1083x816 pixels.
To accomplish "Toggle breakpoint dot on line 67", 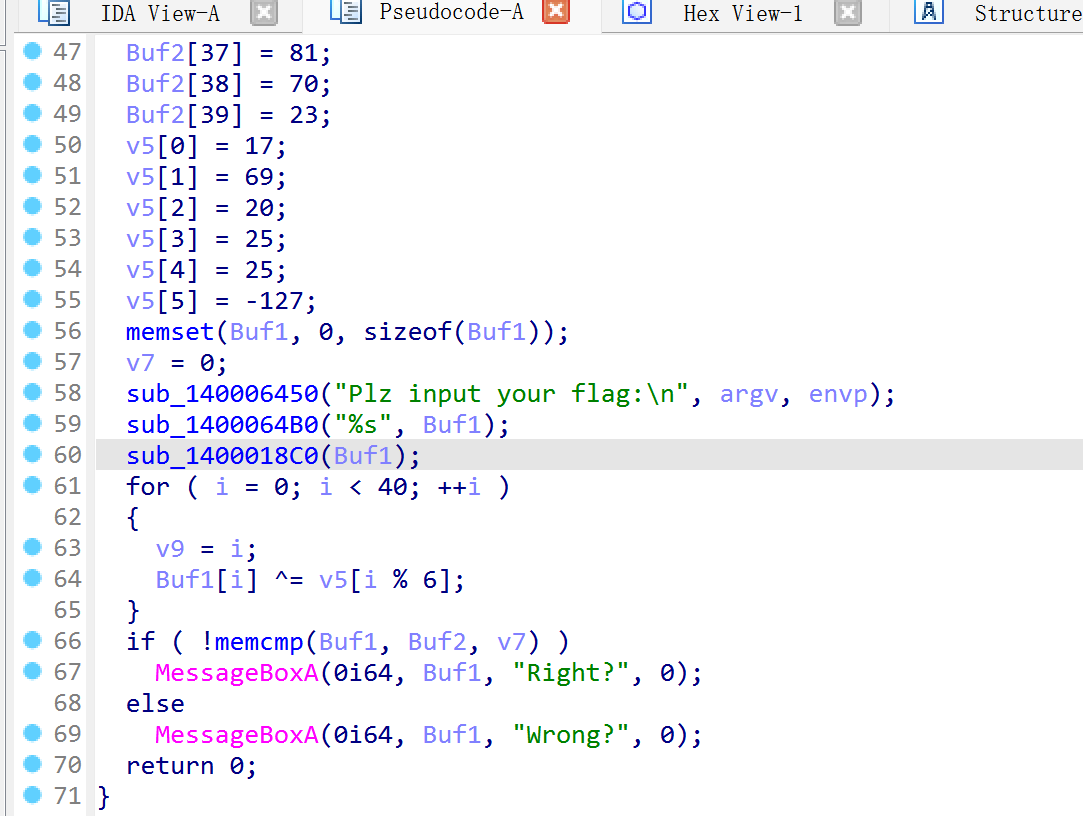I will pos(32,671).
